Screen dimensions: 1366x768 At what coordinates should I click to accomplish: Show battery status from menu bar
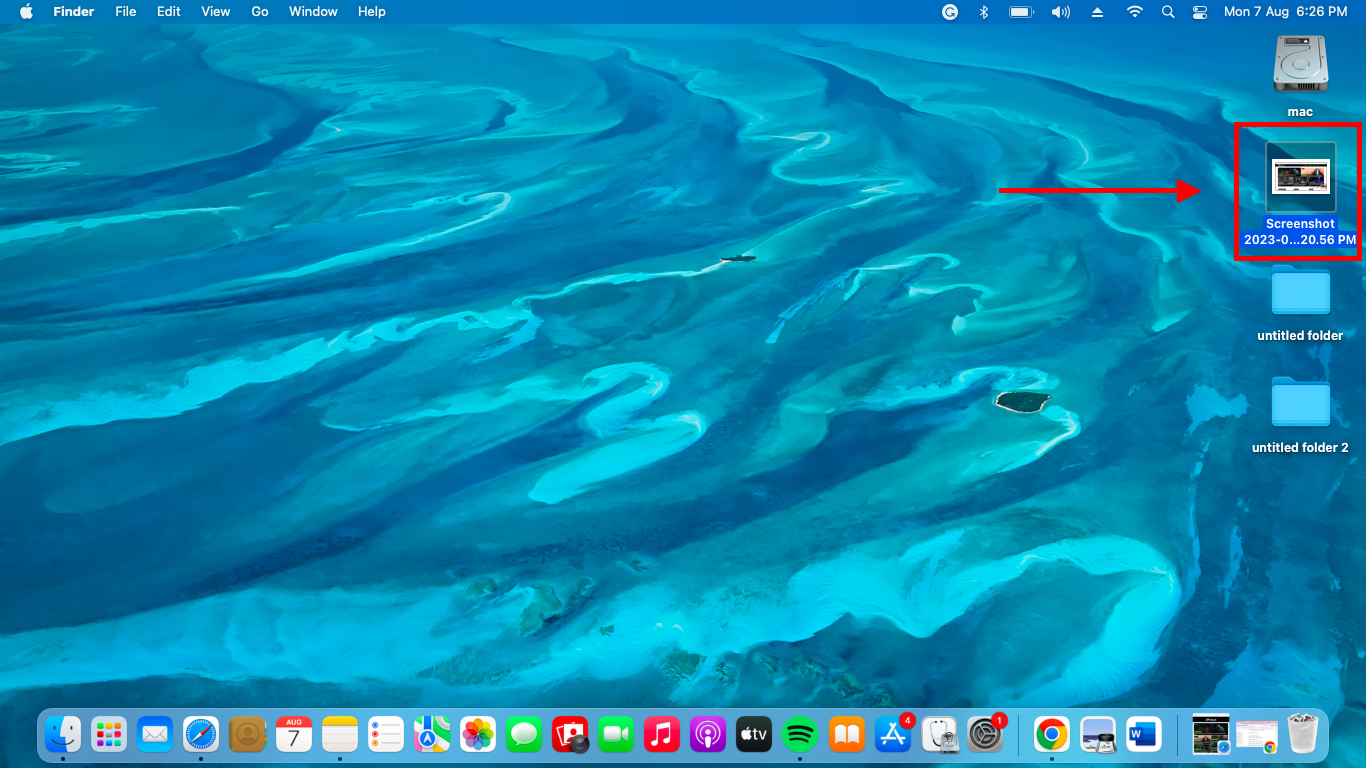[x=1020, y=11]
